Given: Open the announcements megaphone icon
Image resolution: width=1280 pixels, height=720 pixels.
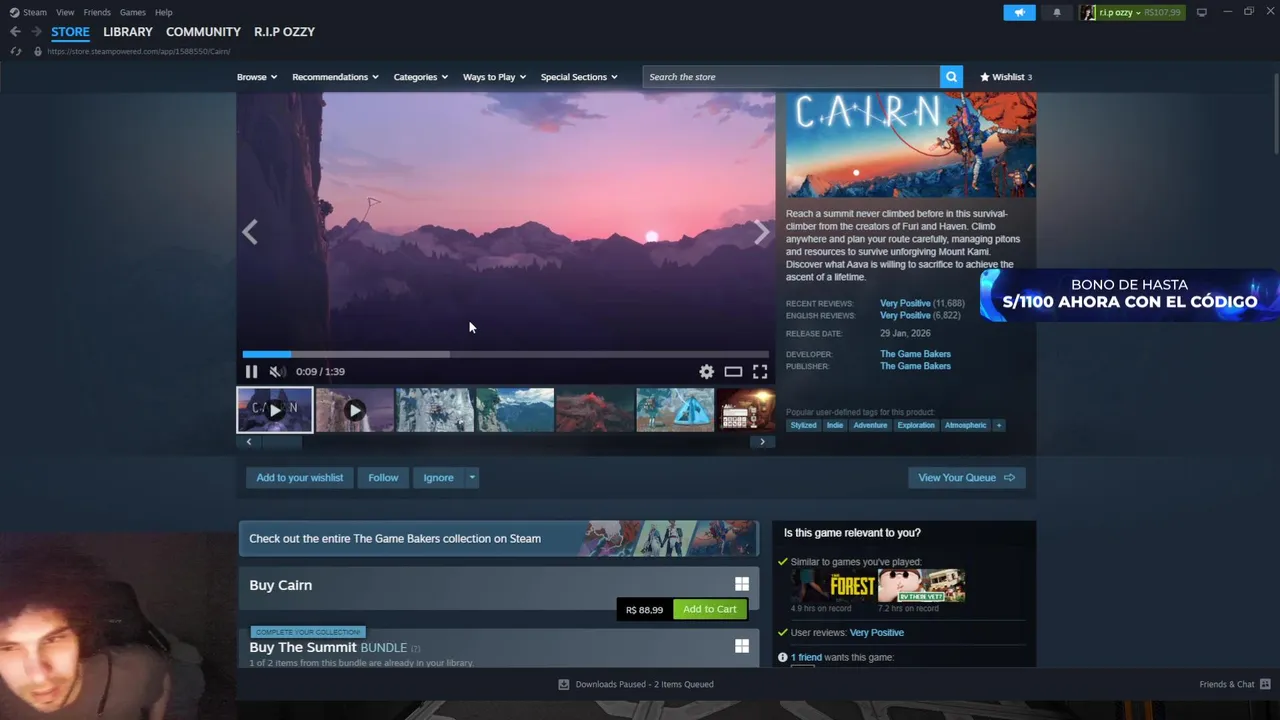Looking at the screenshot, I should pos(1019,12).
